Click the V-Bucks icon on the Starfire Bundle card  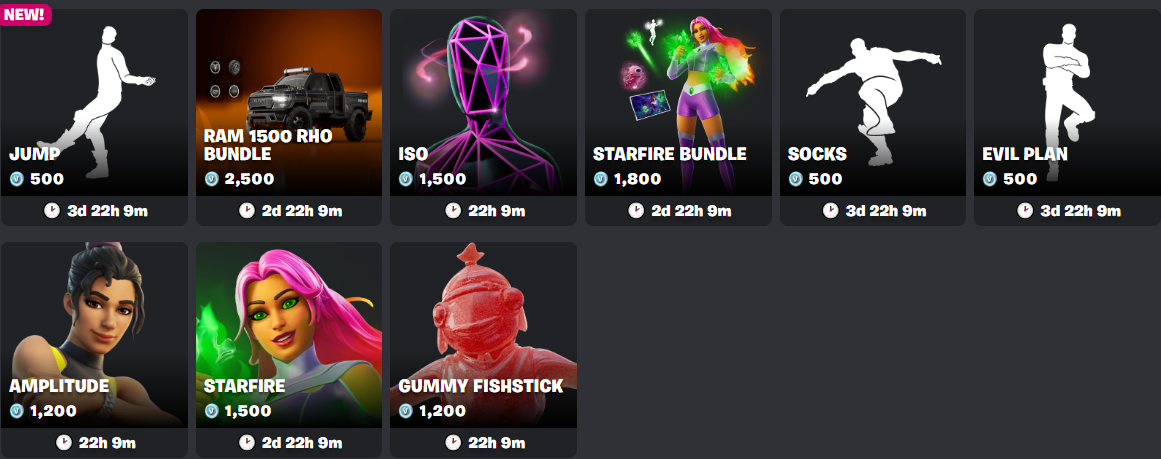(600, 179)
